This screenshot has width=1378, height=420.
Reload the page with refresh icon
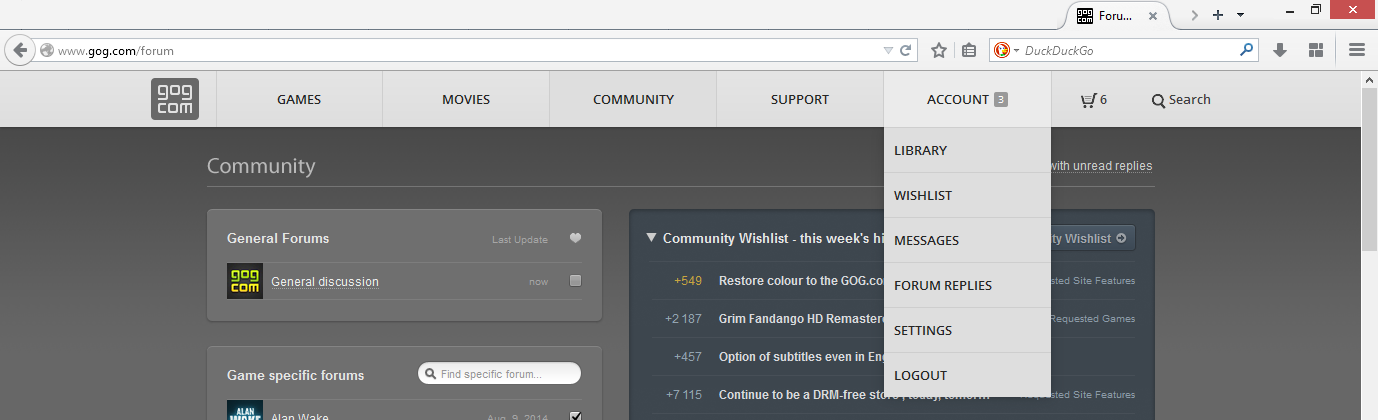click(x=906, y=50)
